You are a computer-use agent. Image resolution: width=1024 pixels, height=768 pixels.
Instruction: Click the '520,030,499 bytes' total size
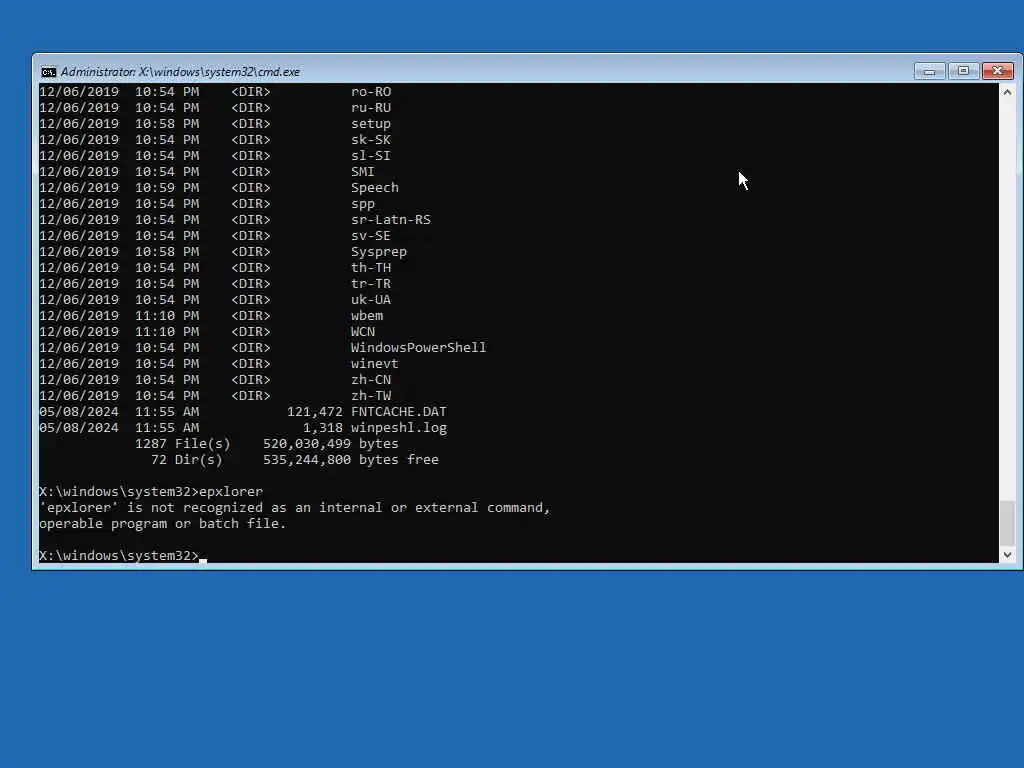click(x=330, y=444)
